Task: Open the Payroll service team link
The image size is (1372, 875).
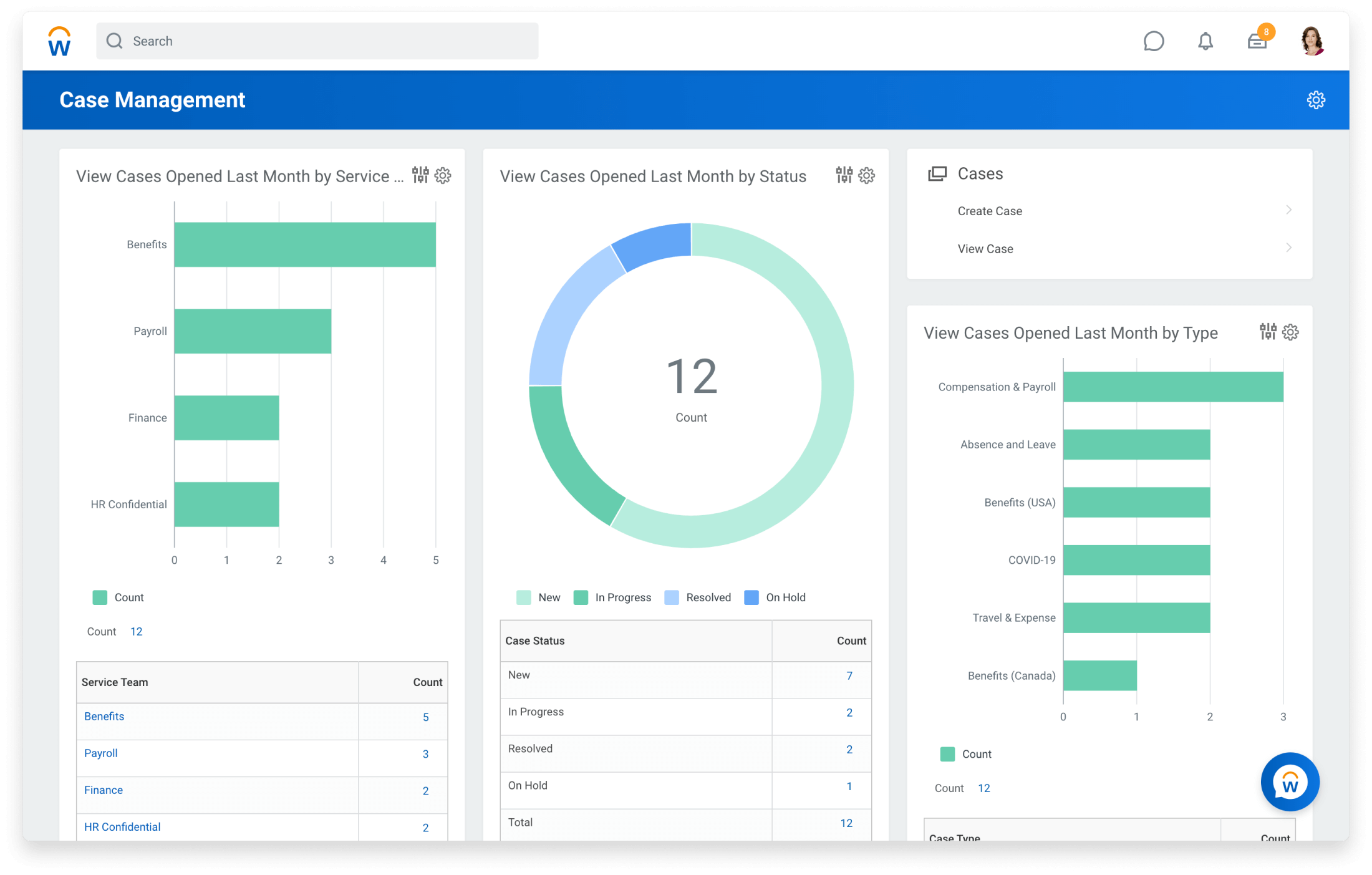Action: tap(100, 753)
